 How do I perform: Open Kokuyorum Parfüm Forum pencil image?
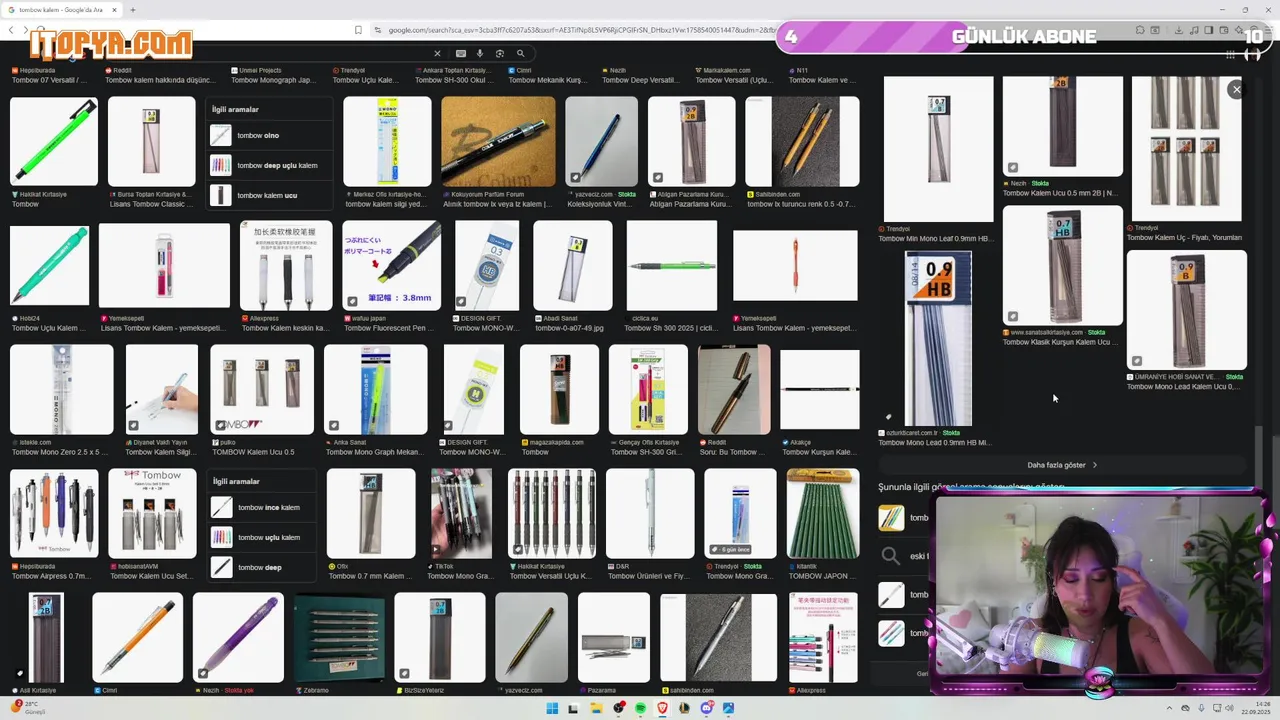click(x=498, y=141)
